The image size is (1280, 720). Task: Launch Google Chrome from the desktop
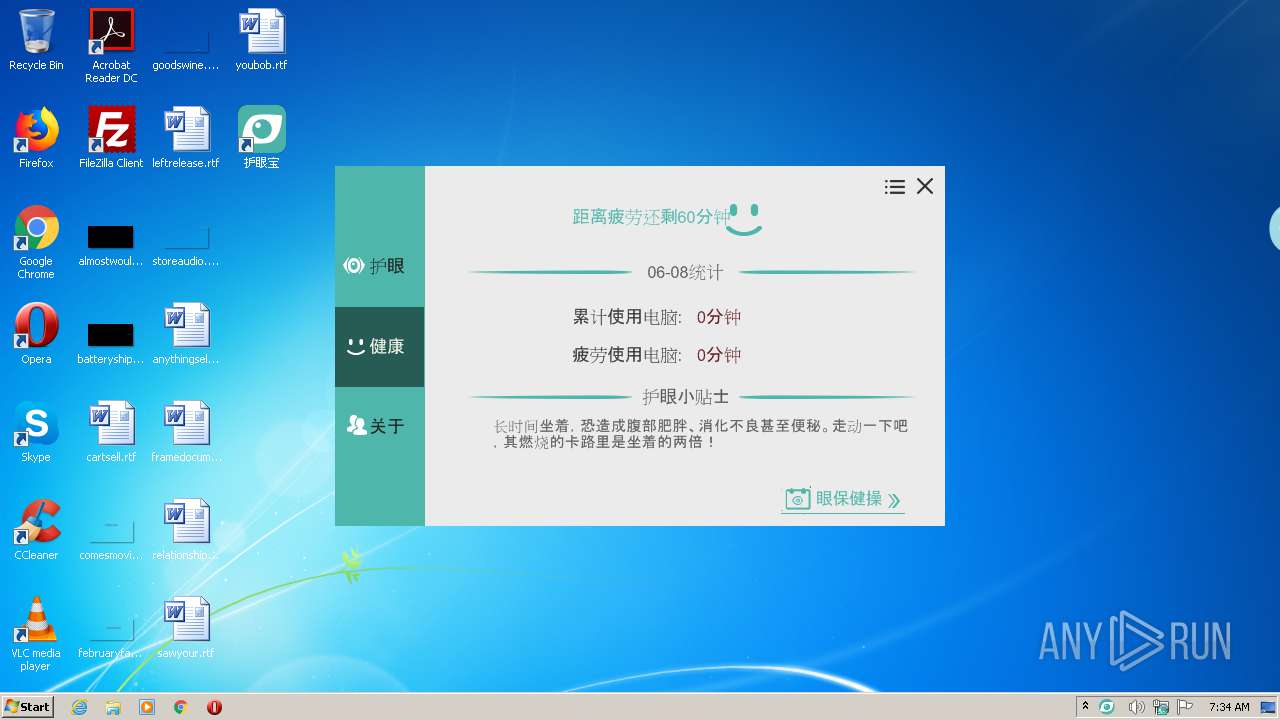click(x=36, y=242)
